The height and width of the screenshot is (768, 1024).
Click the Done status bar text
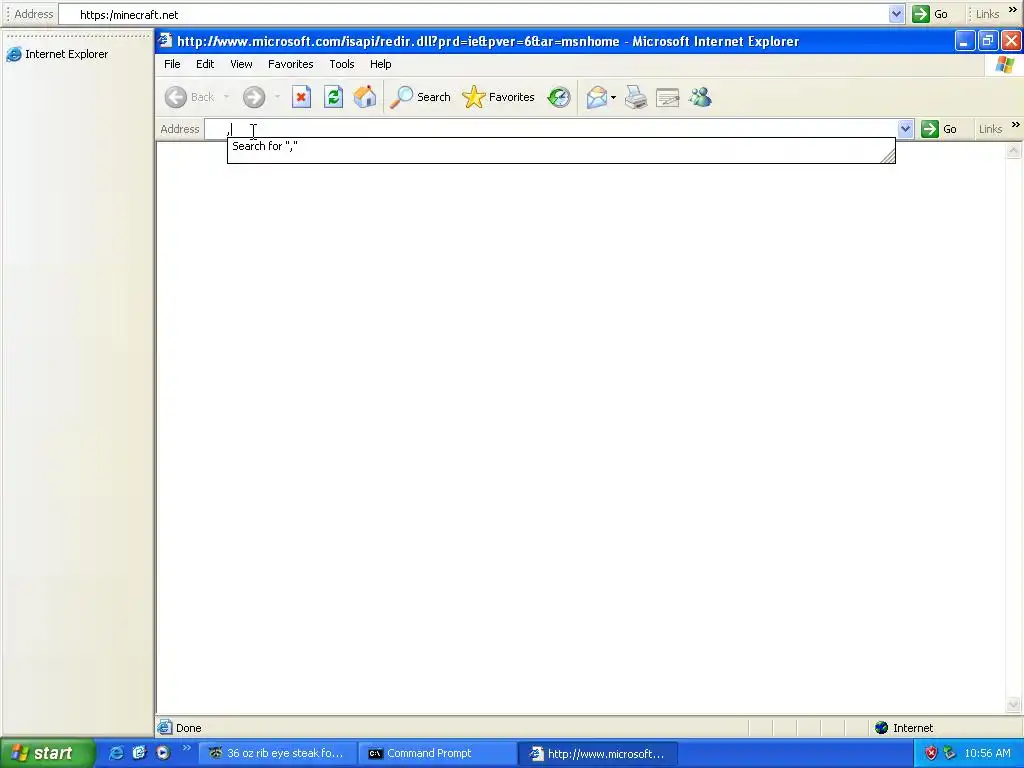(x=189, y=728)
